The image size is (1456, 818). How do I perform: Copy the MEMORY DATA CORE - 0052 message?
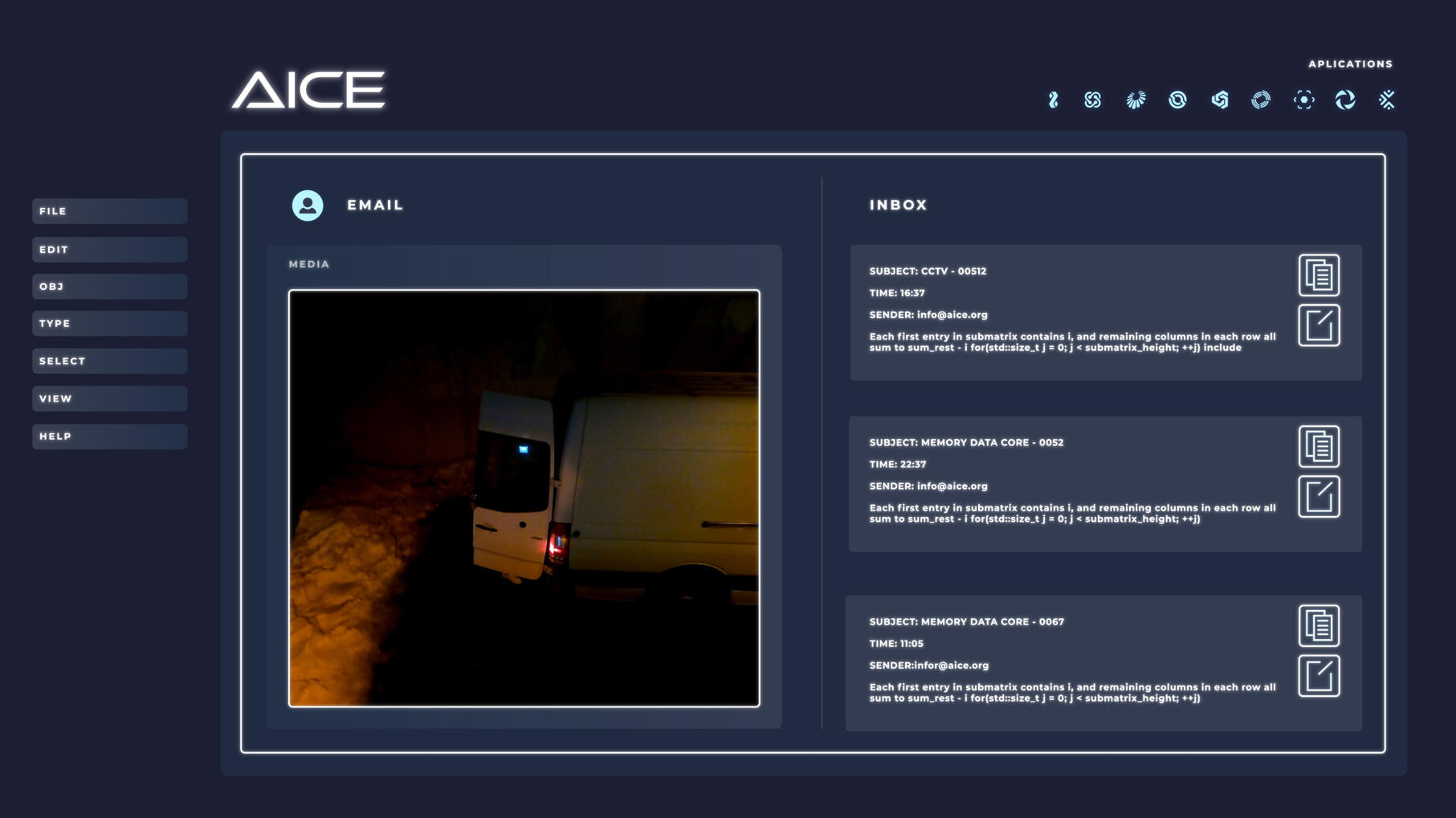[1318, 447]
